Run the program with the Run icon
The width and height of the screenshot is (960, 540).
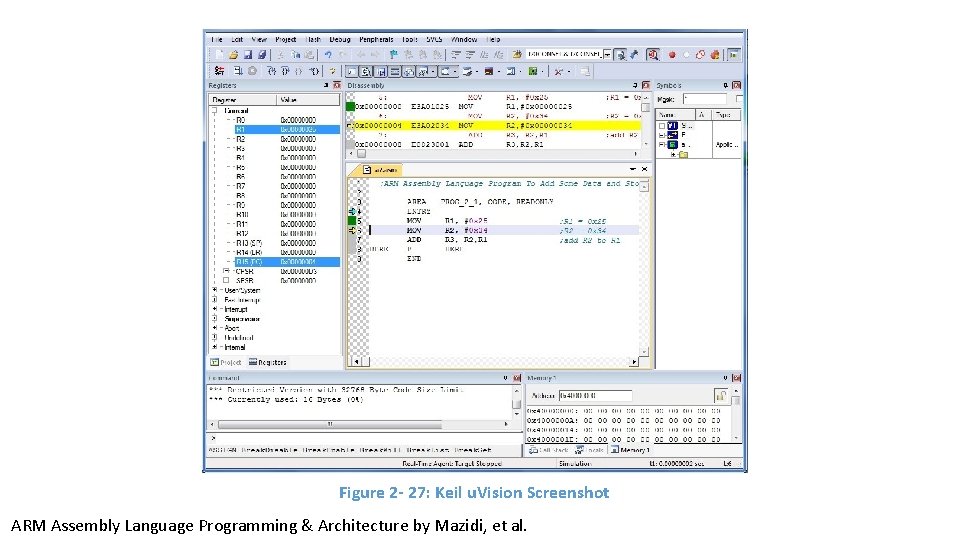pyautogui.click(x=238, y=71)
